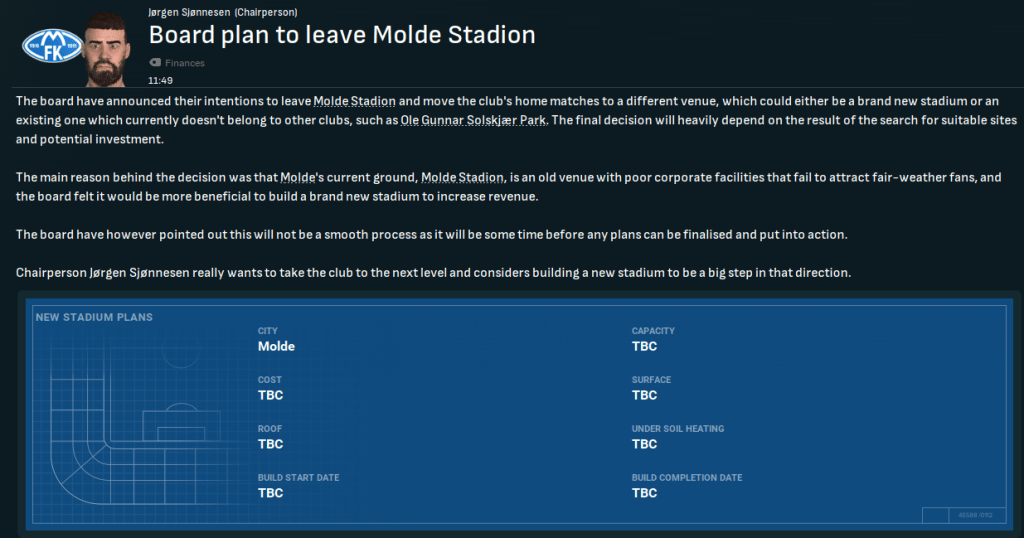Click the Under Soil Heating TBC value

pos(644,444)
